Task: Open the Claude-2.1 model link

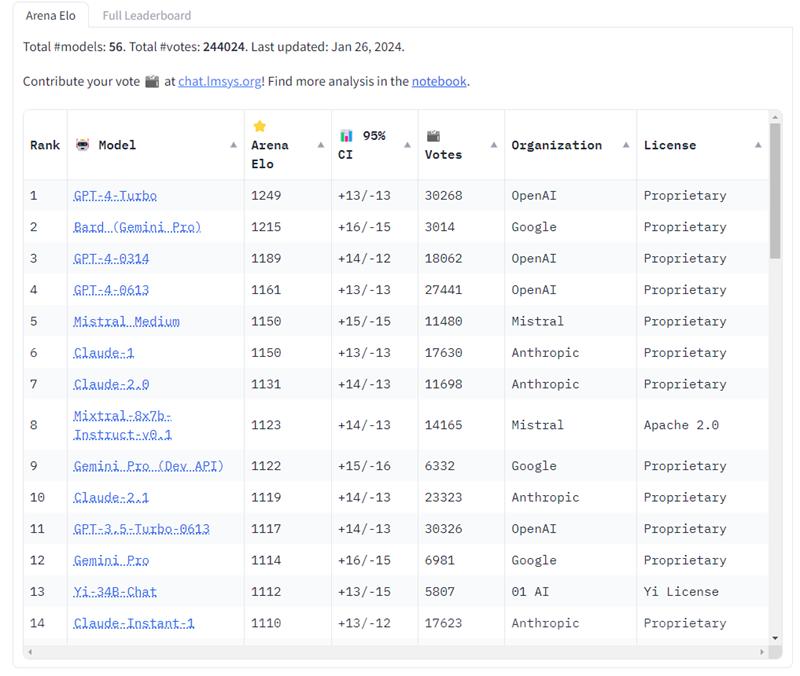Action: [111, 497]
